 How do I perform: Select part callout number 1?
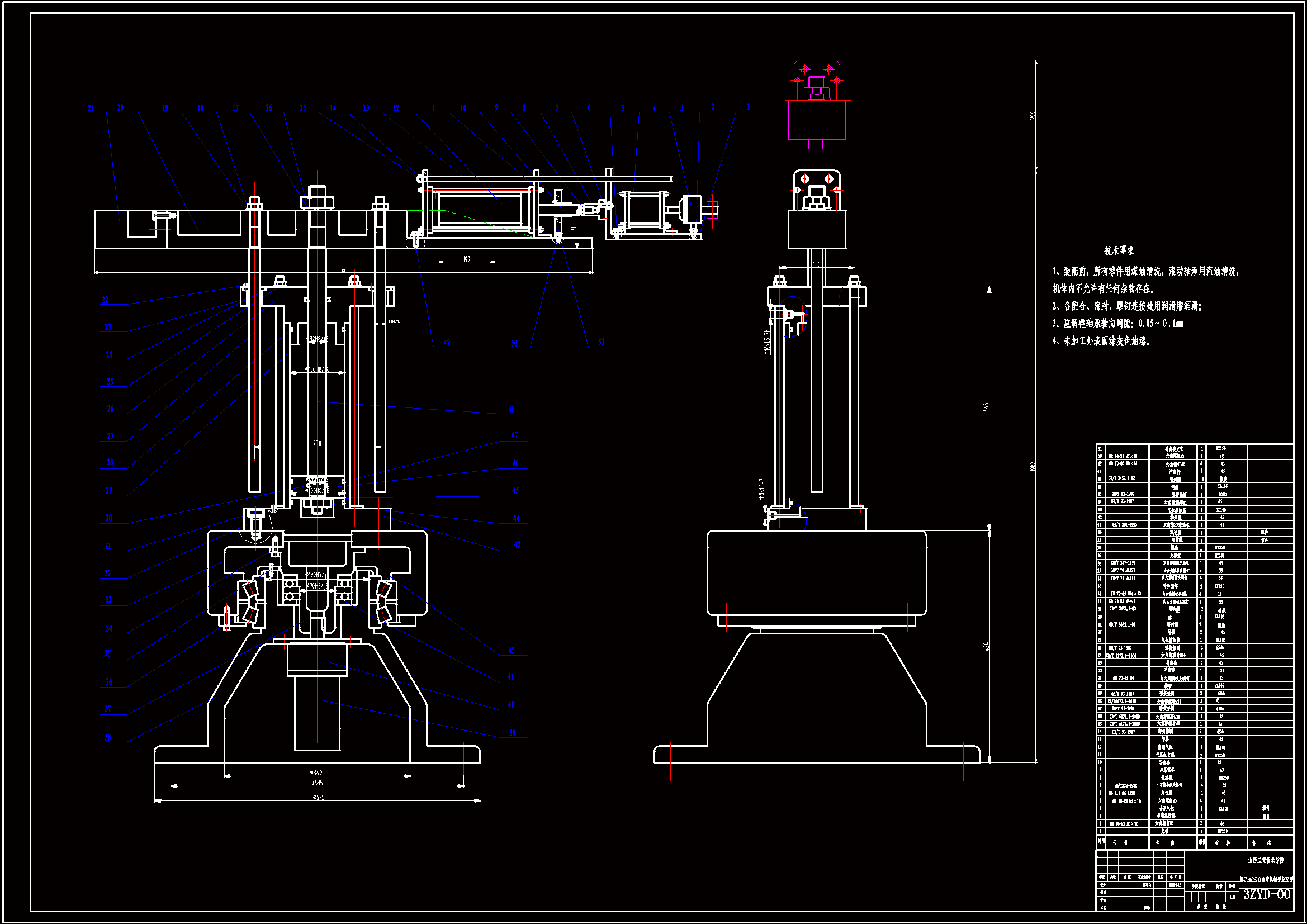point(748,107)
